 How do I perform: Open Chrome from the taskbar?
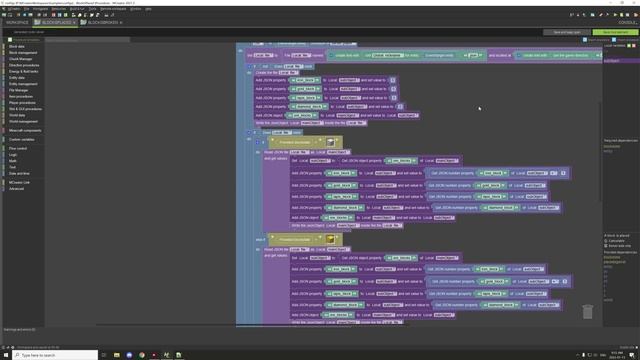pyautogui.click(x=142, y=355)
